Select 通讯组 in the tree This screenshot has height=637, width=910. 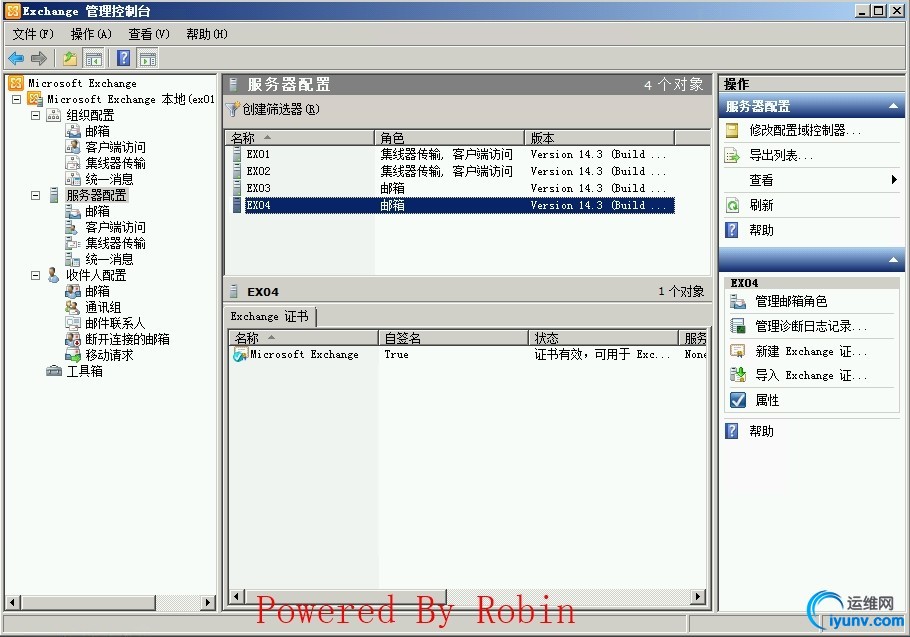[103, 307]
